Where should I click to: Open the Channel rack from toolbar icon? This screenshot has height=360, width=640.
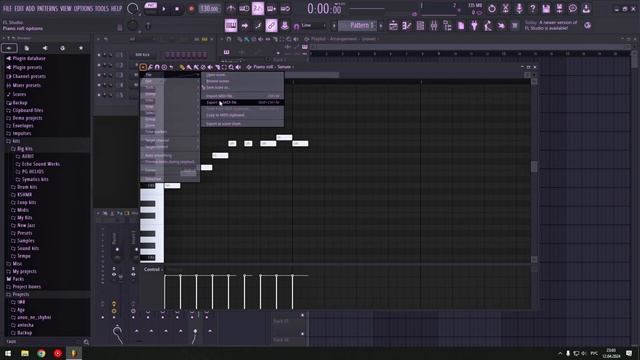(420, 26)
